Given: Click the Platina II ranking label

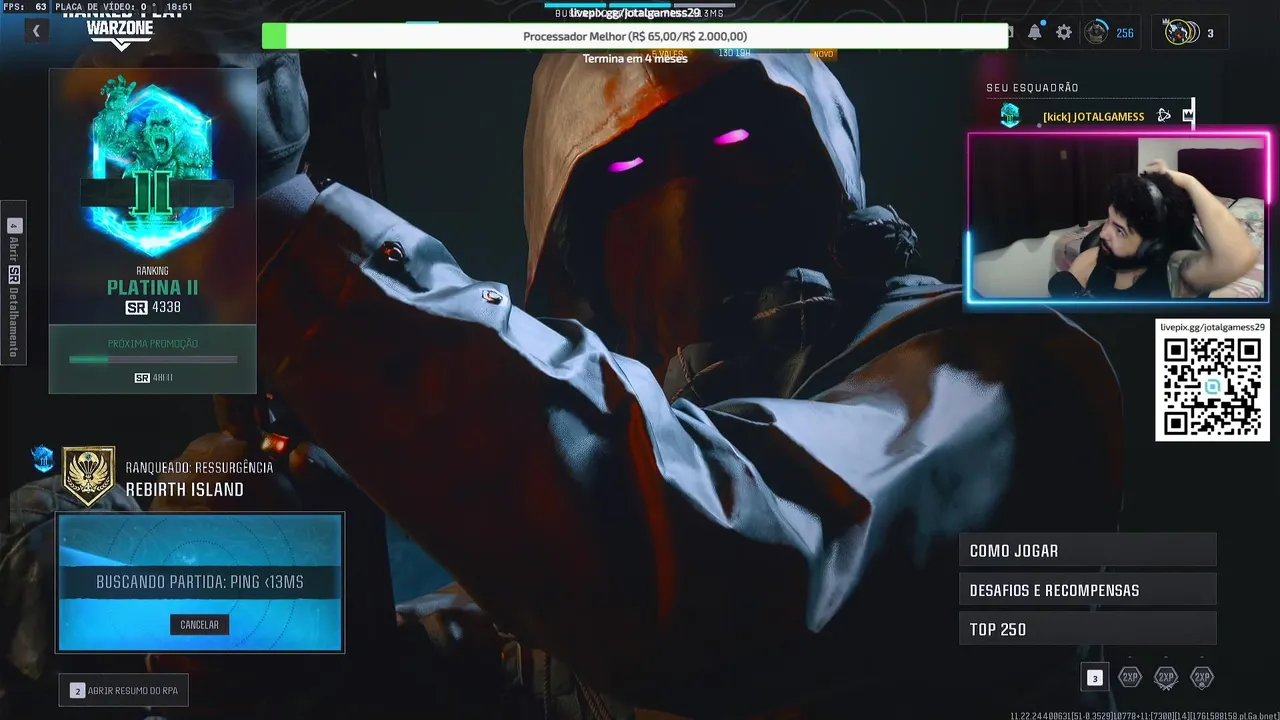Looking at the screenshot, I should [x=153, y=288].
